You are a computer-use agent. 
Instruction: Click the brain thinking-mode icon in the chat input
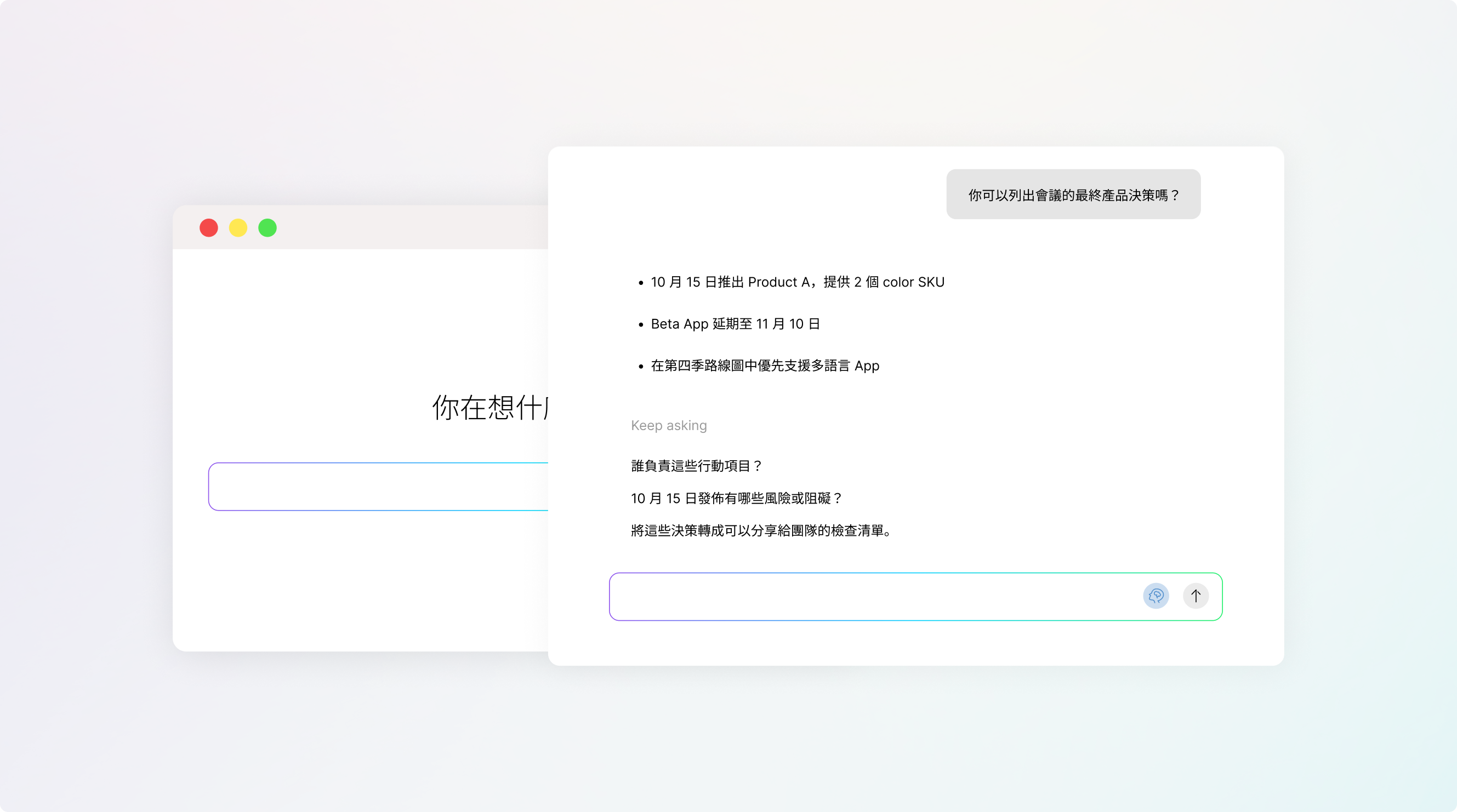tap(1156, 596)
